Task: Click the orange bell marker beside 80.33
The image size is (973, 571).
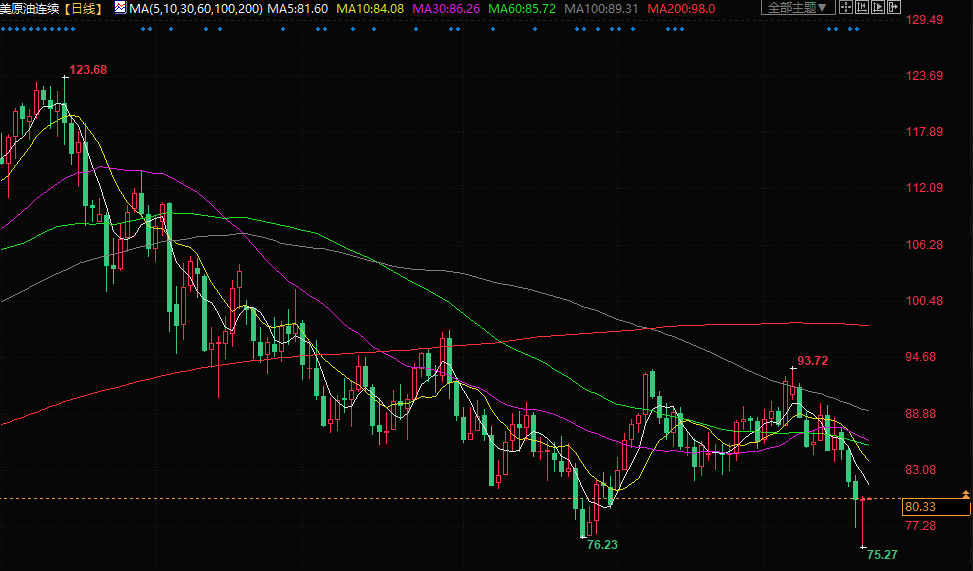Action: [x=966, y=494]
